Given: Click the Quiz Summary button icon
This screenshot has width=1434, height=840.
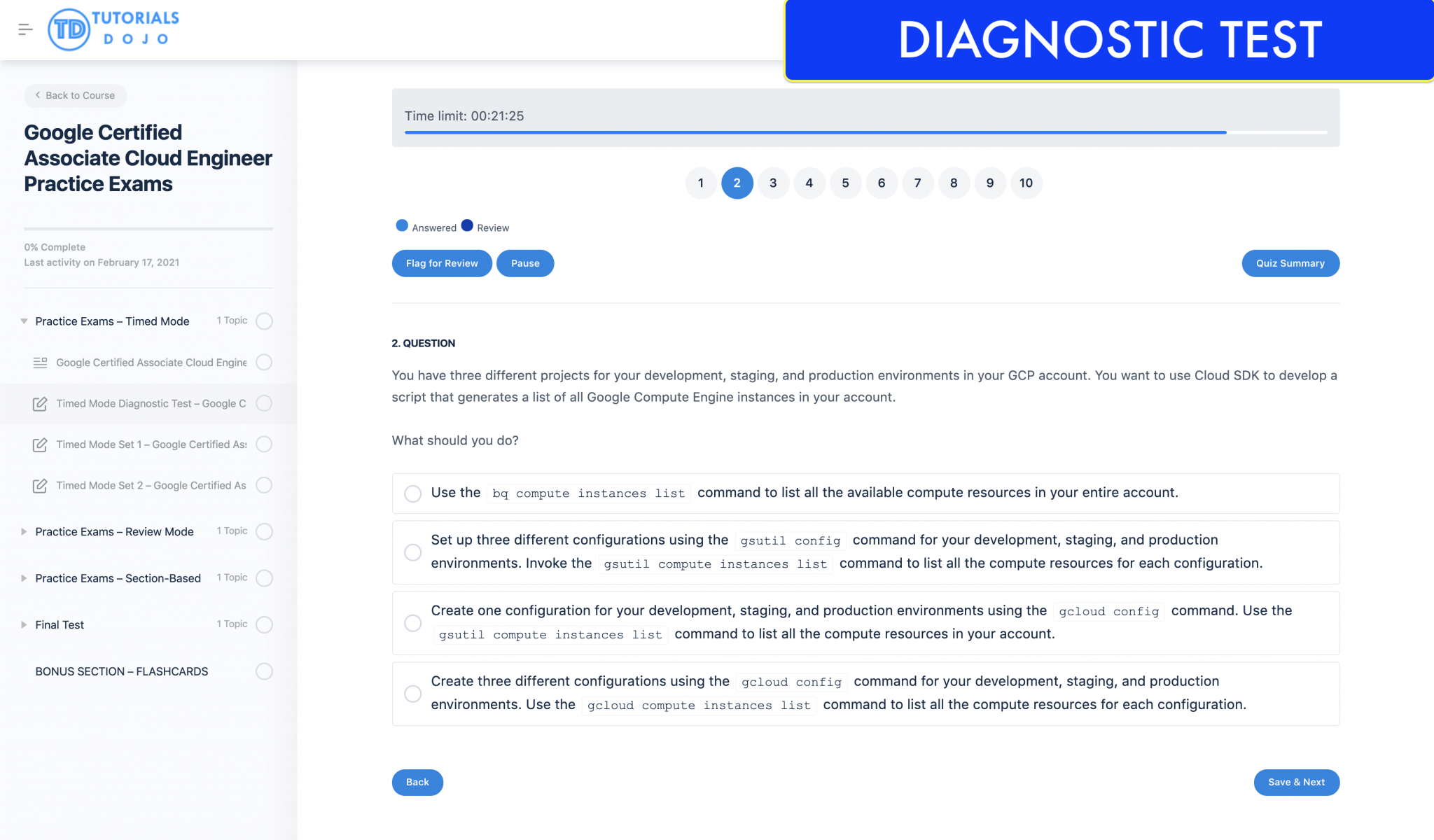Looking at the screenshot, I should point(1290,262).
